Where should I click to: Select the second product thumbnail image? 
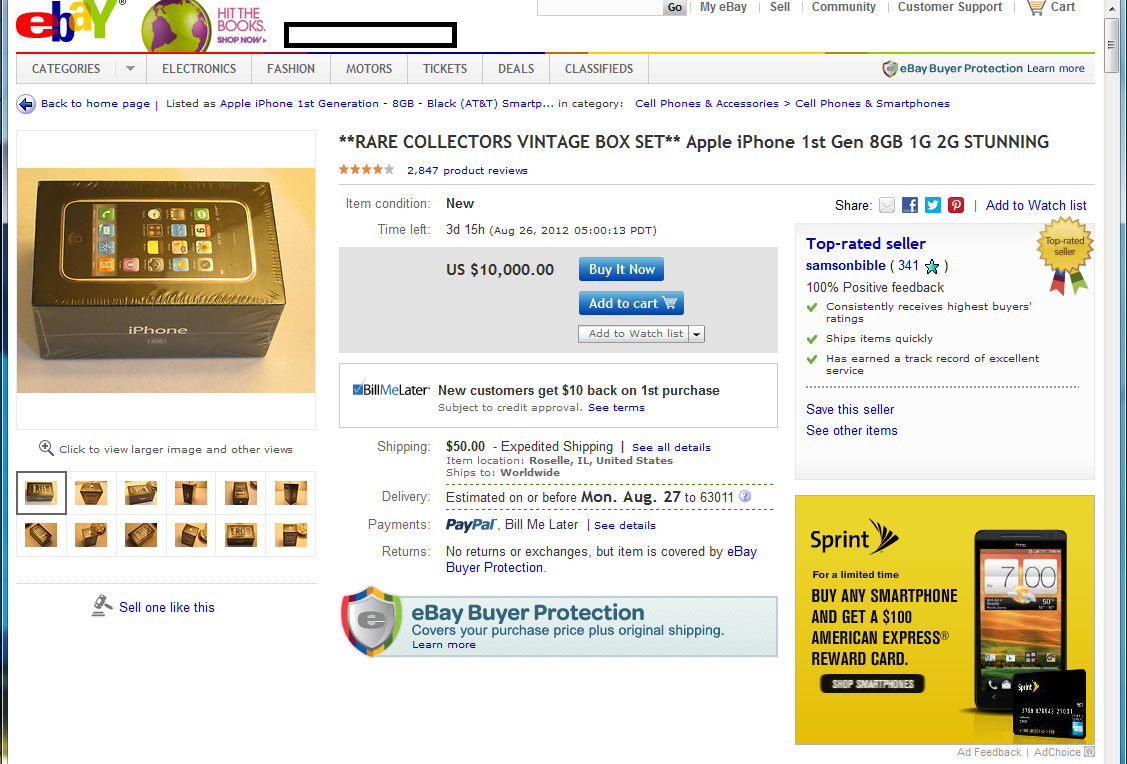pos(91,493)
